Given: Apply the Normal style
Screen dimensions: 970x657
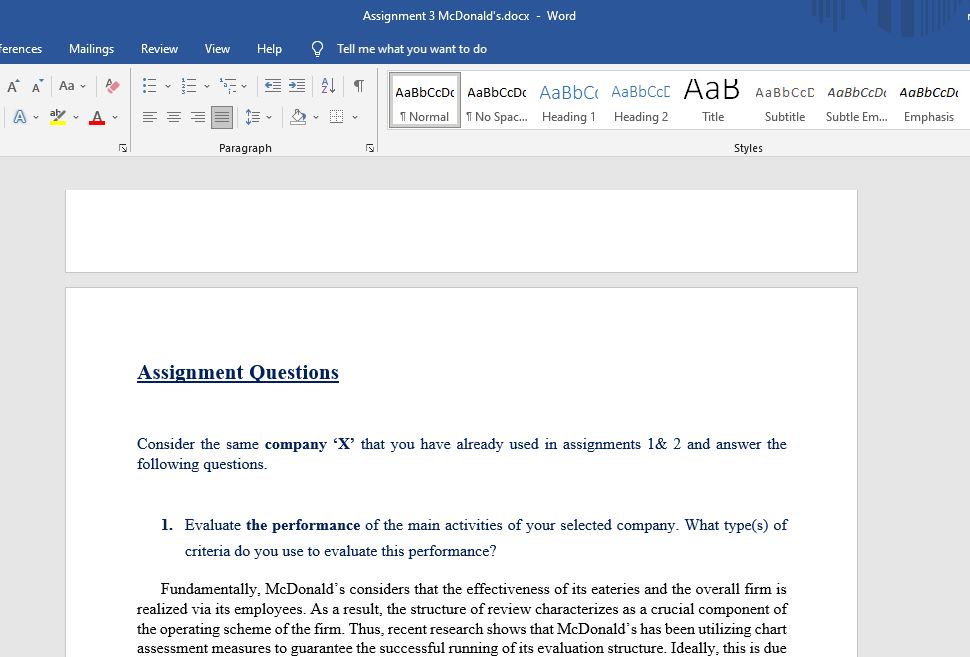Looking at the screenshot, I should 424,100.
